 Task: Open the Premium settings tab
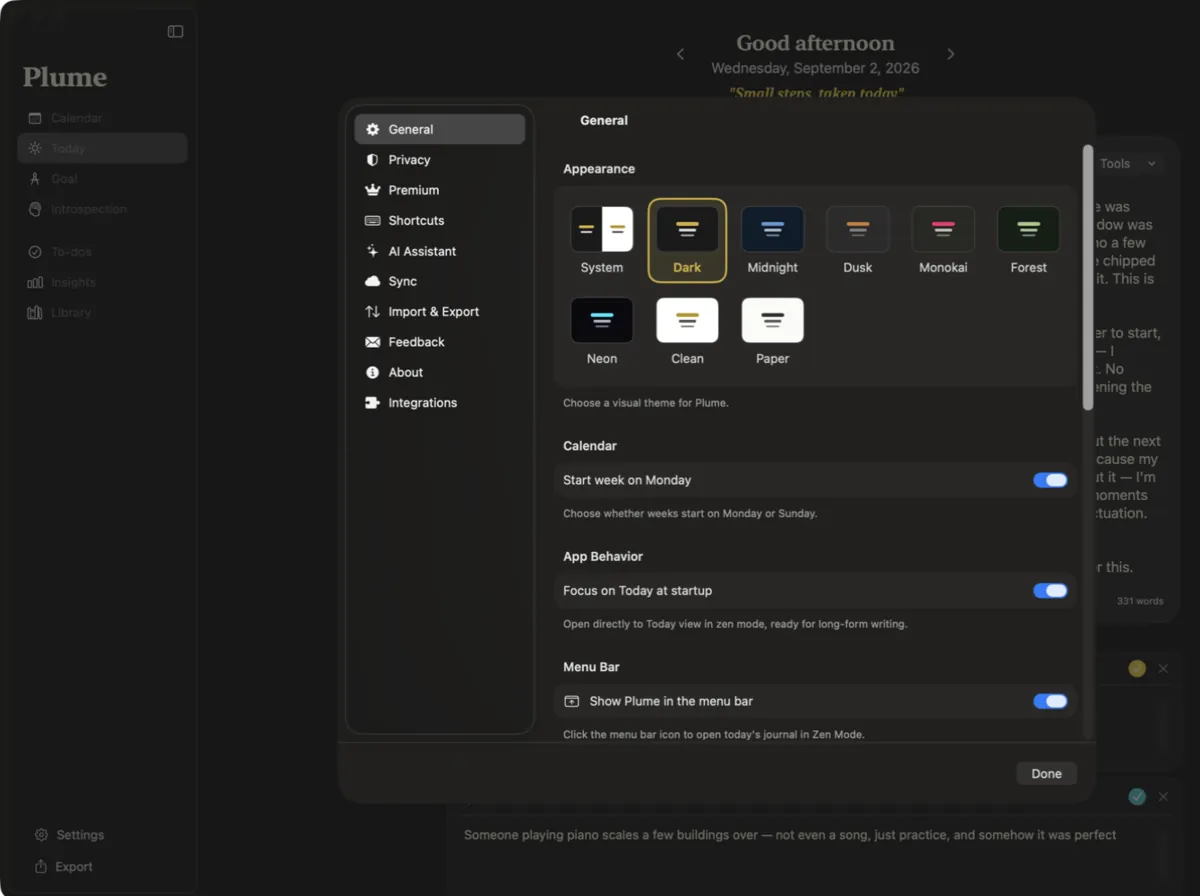(440, 190)
